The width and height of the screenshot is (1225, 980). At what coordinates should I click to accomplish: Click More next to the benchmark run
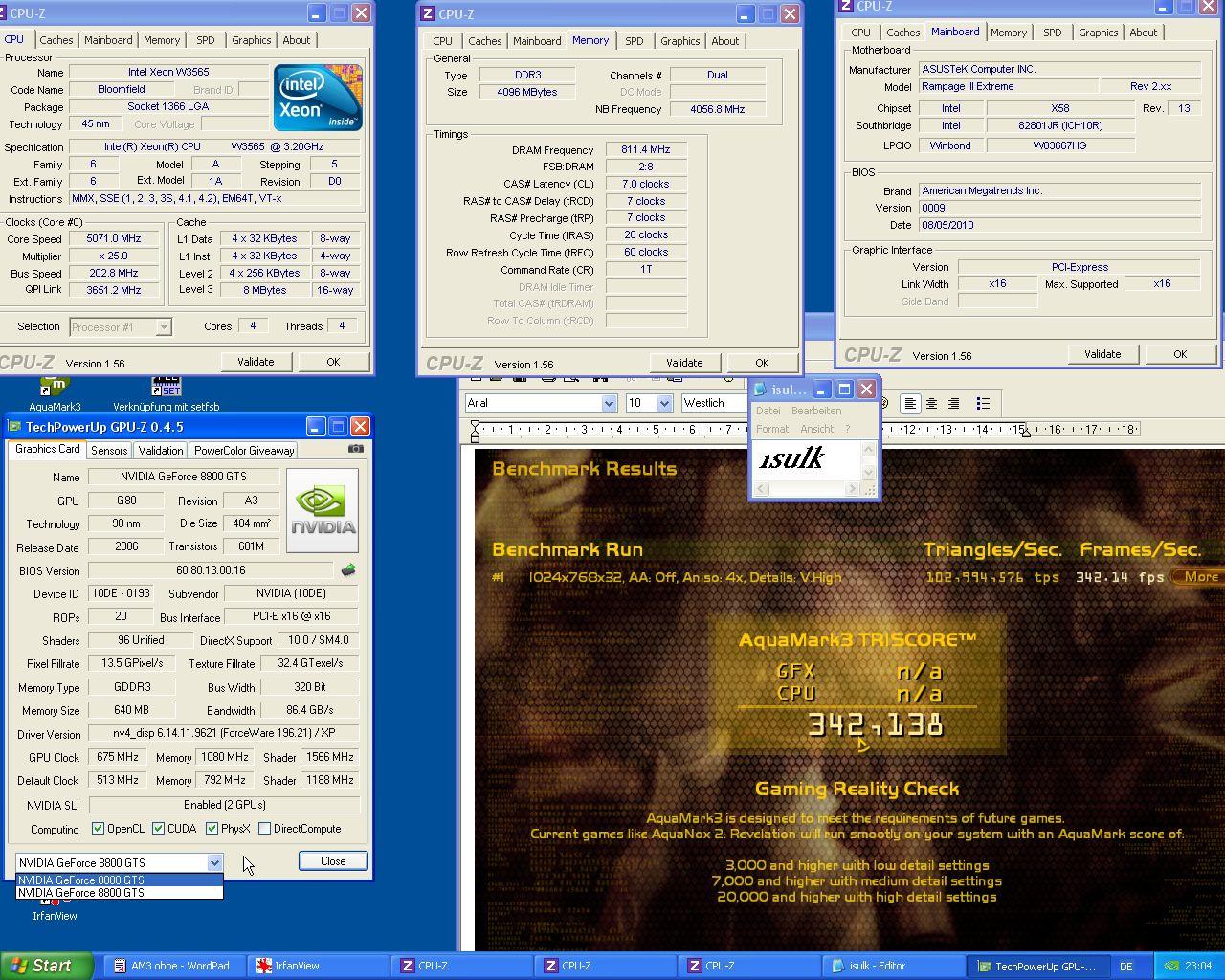[x=1200, y=576]
